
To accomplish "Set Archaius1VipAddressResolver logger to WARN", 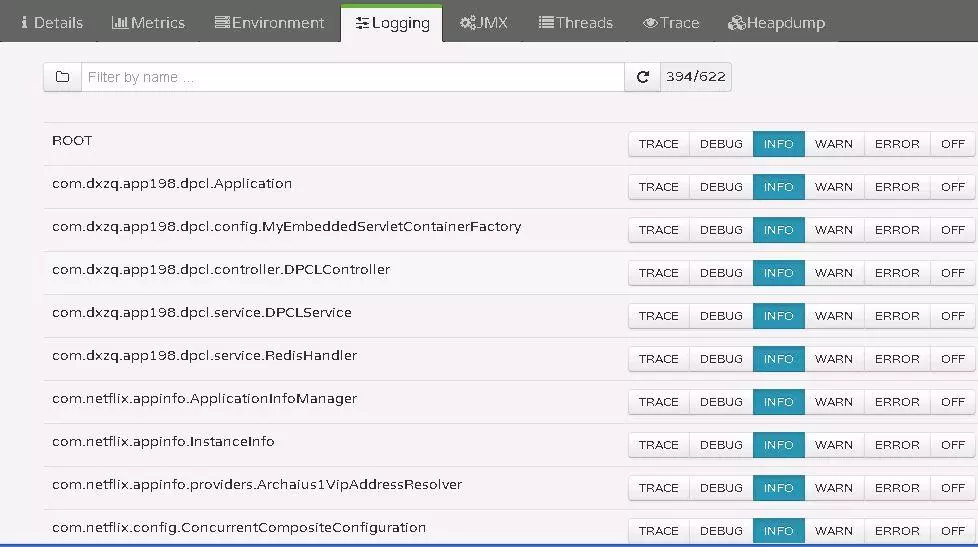I will point(833,488).
